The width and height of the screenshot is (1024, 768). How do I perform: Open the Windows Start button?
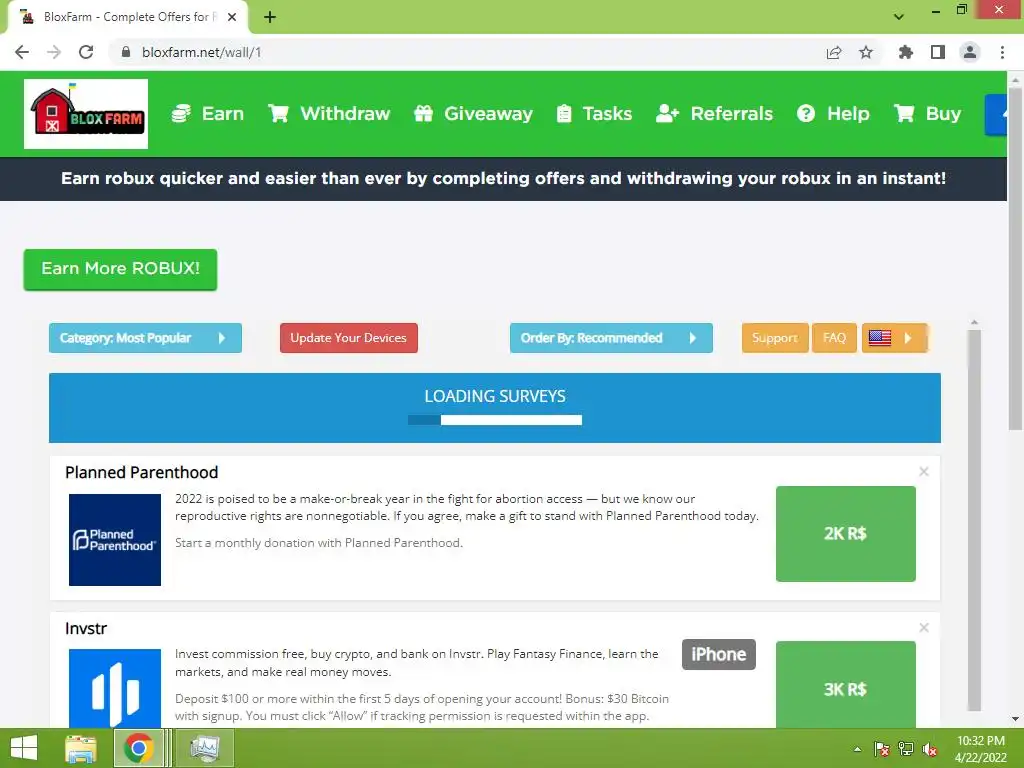point(24,748)
